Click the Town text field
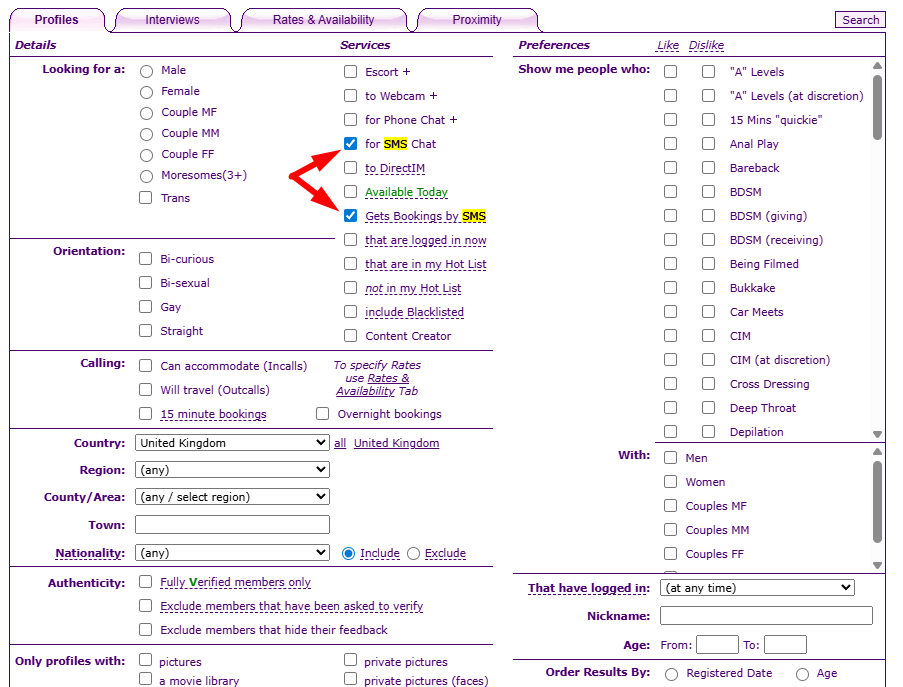Screen dimensions: 903x687 [x=232, y=525]
